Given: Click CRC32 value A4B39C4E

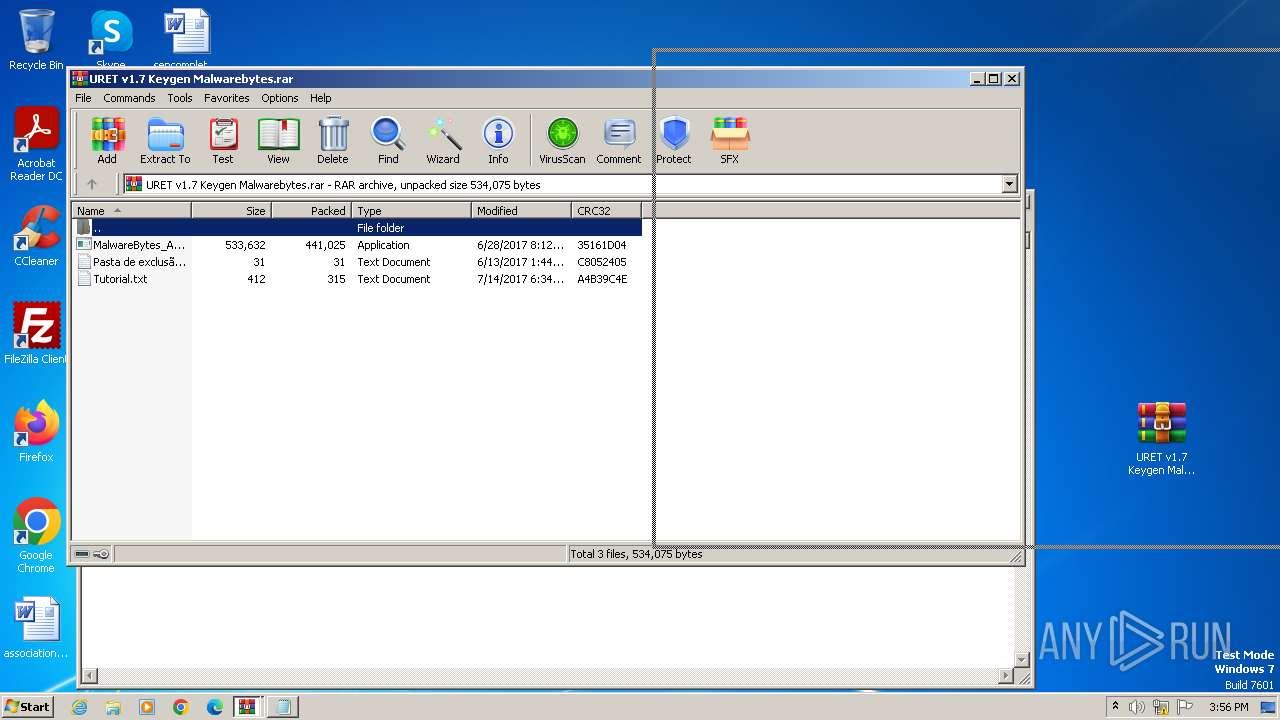Looking at the screenshot, I should point(602,279).
